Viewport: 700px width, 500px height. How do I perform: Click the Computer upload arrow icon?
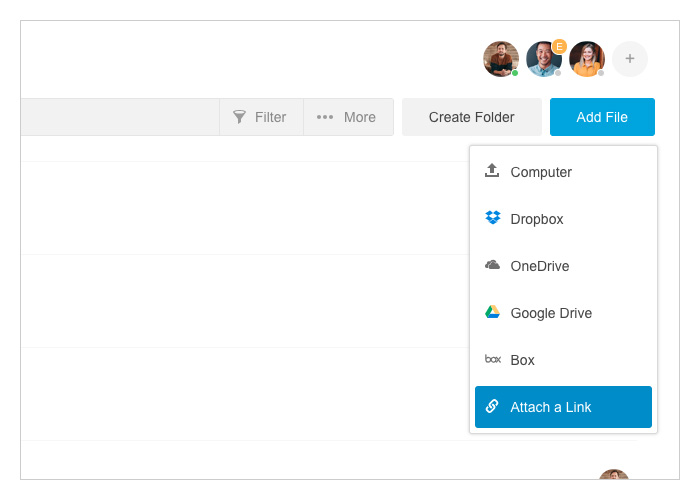pyautogui.click(x=492, y=171)
